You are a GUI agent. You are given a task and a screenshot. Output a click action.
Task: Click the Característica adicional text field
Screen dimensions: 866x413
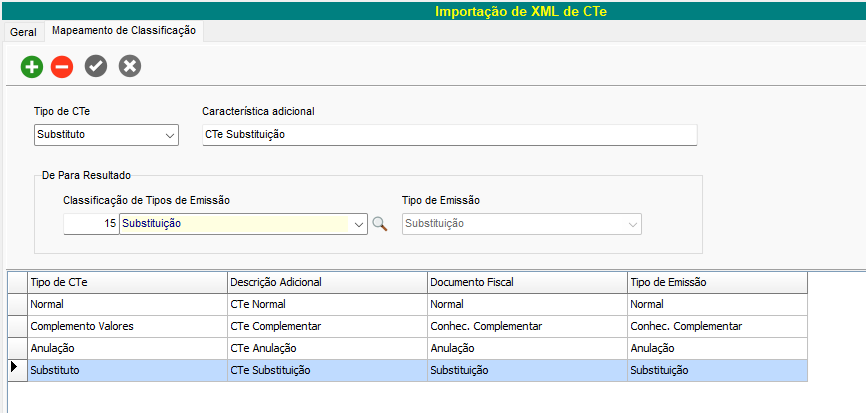tap(449, 135)
